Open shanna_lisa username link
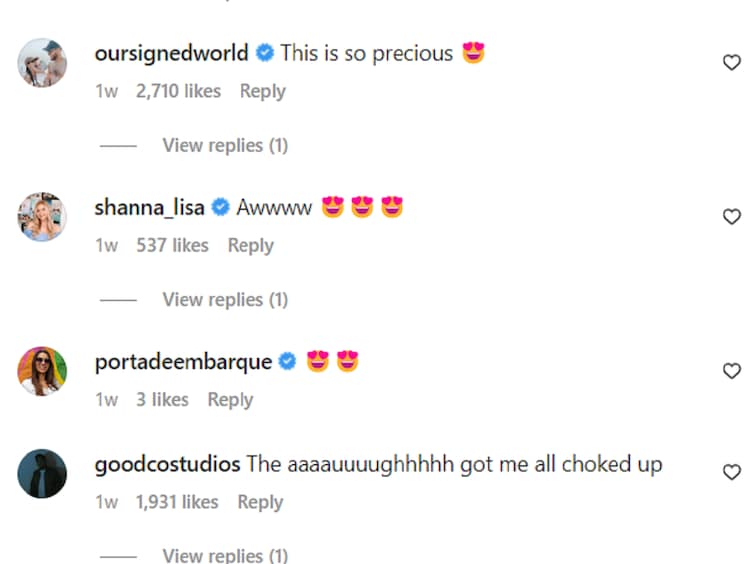Viewport: 750px width, 564px height. tap(149, 208)
